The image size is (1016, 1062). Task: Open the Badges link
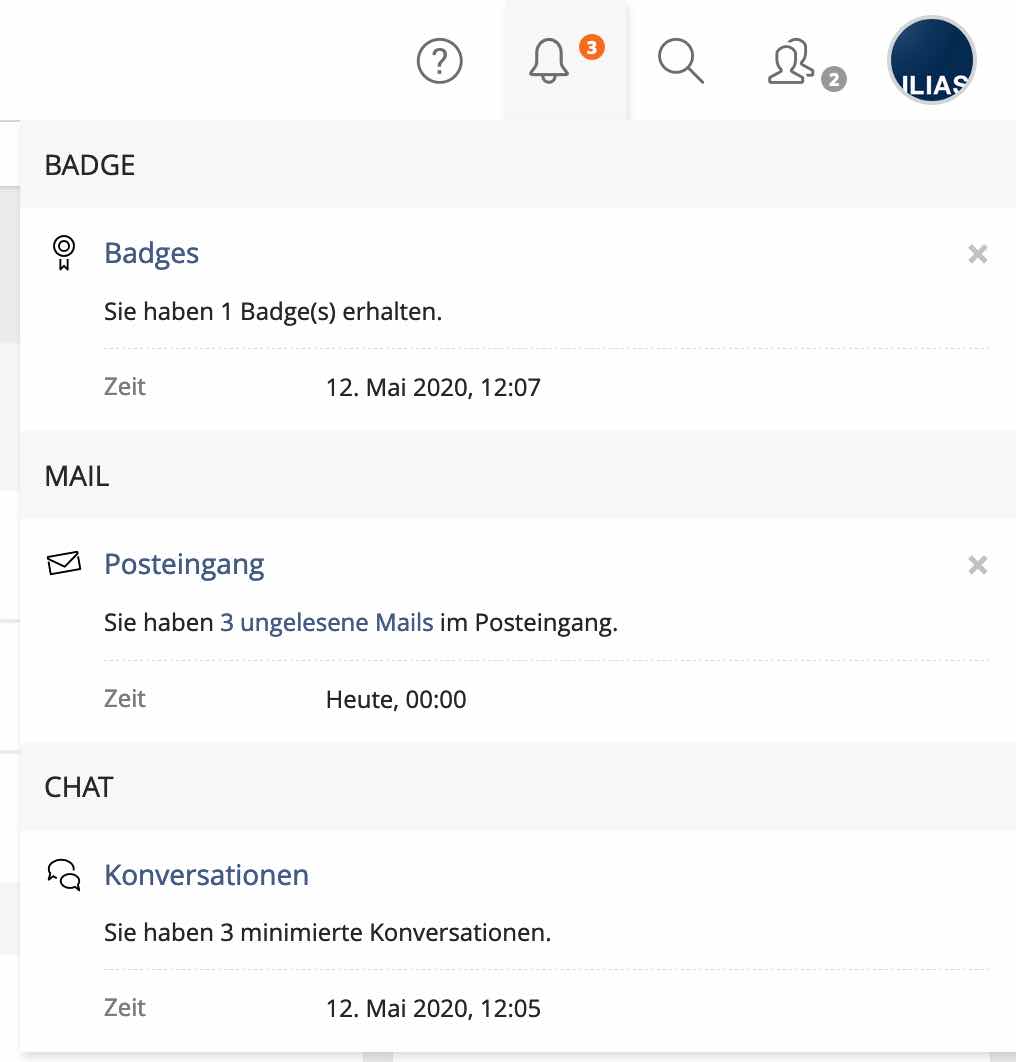(x=151, y=253)
